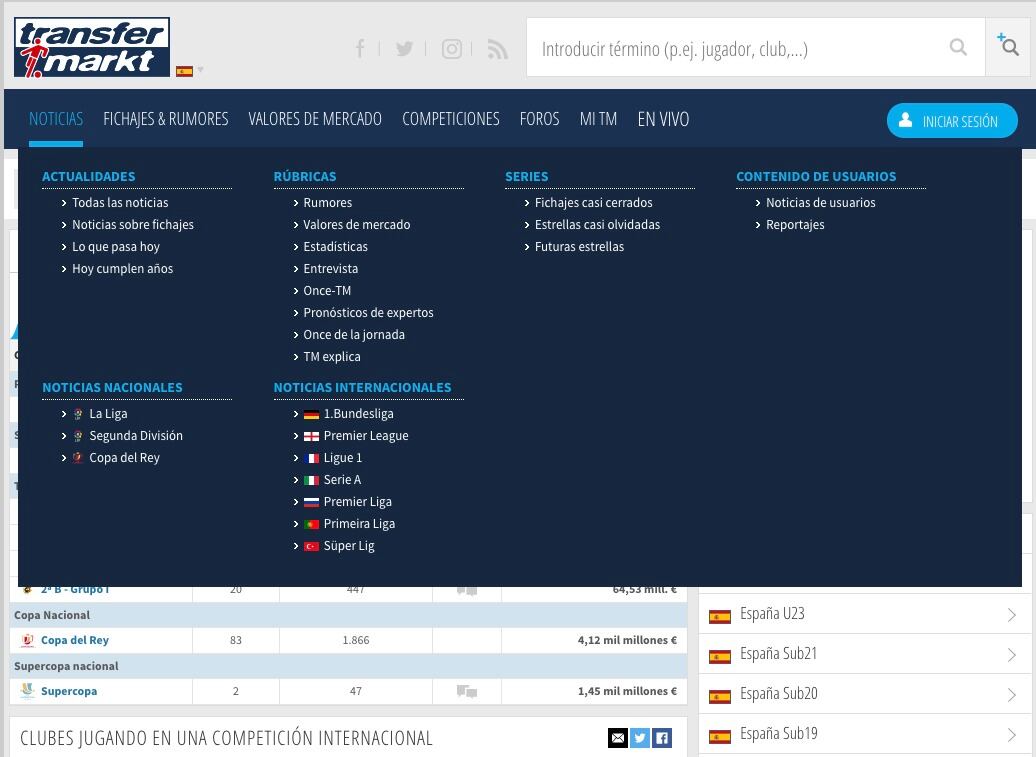Image resolution: width=1036 pixels, height=757 pixels.
Task: Share on Facebook icon near clubes heading
Action: (662, 738)
